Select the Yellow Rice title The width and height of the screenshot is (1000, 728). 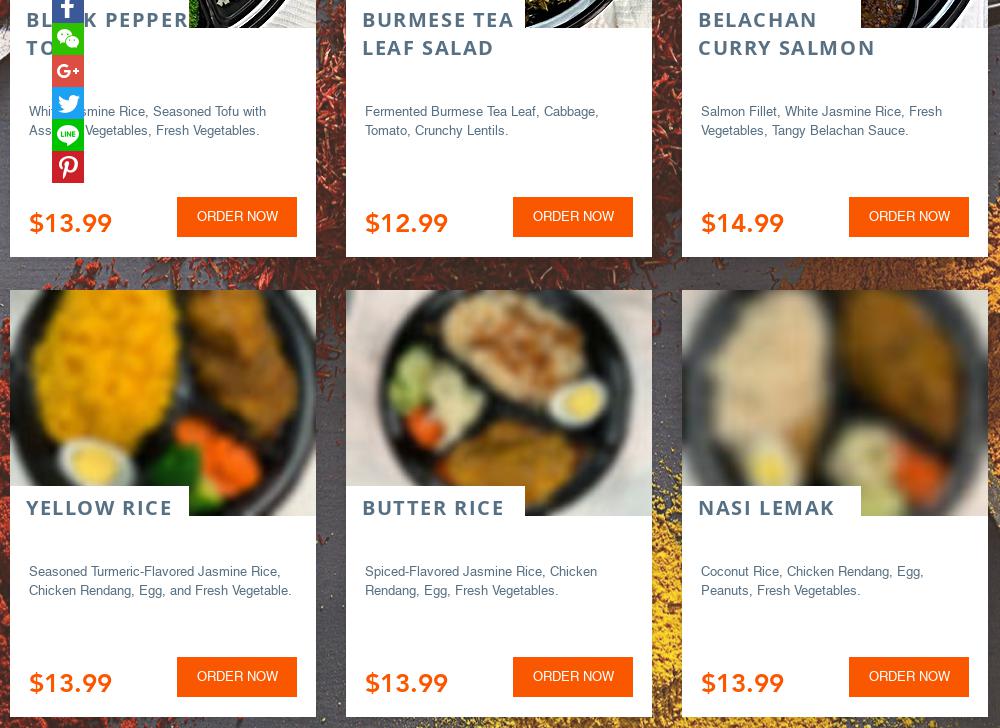point(99,508)
